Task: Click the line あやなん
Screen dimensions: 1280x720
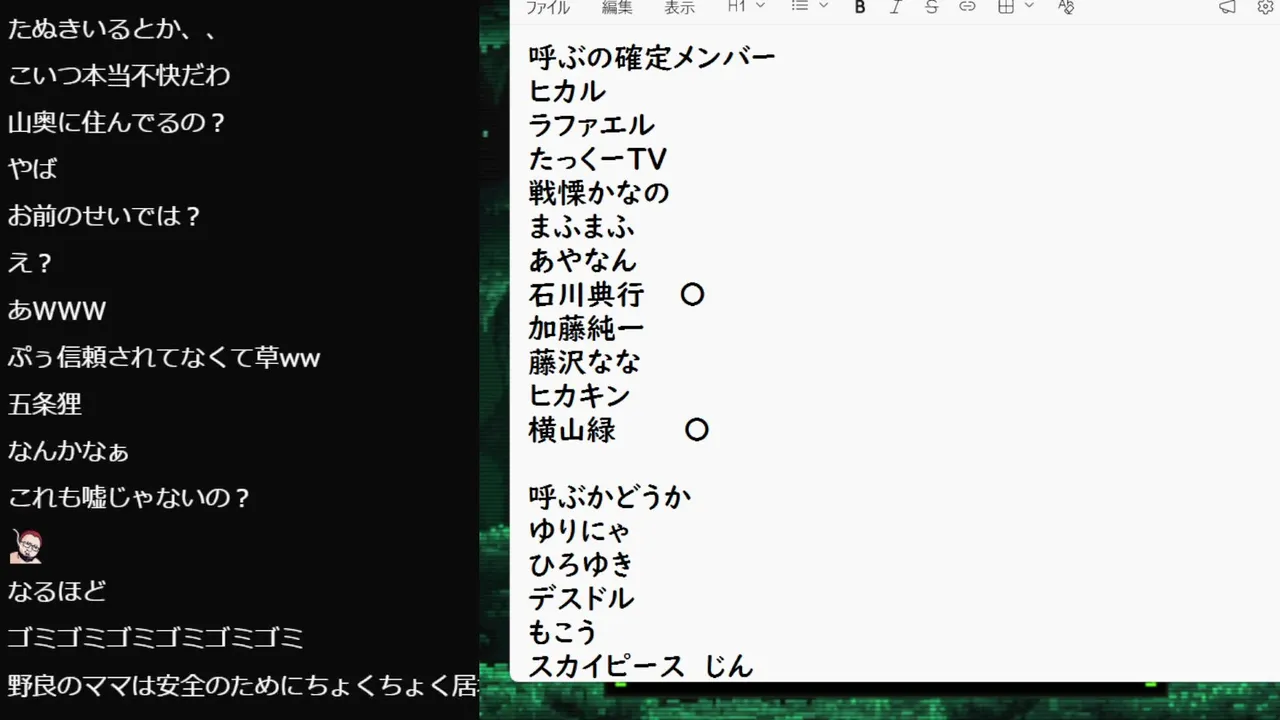Action: point(582,260)
